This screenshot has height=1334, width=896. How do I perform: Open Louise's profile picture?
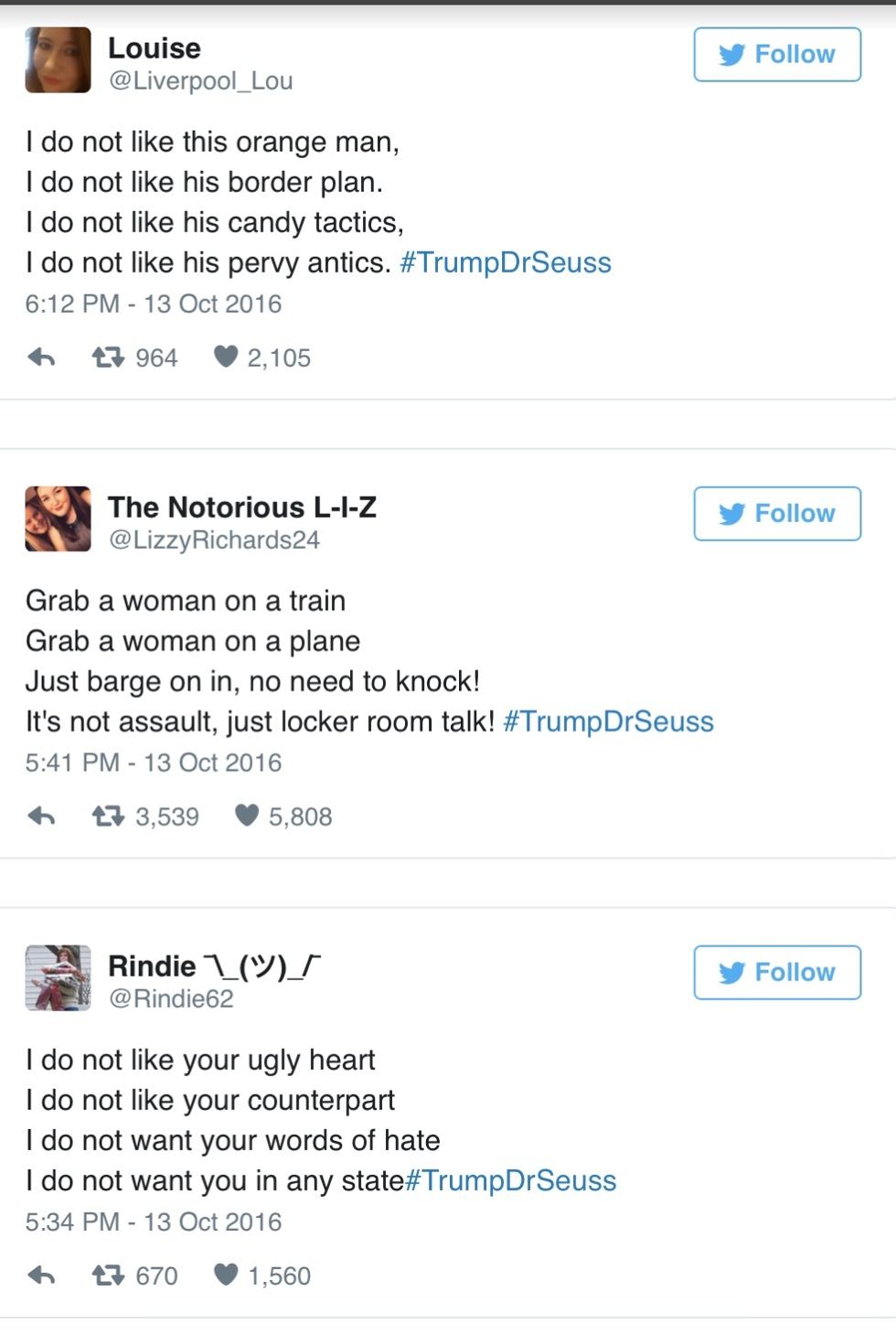point(58,60)
